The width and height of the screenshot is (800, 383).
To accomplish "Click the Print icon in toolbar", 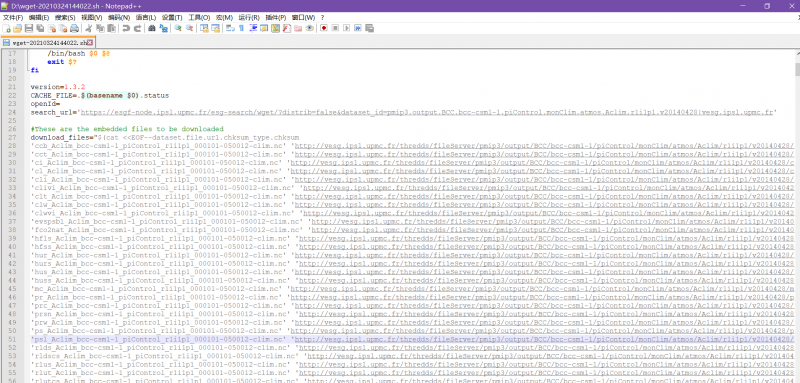I will (x=74, y=28).
